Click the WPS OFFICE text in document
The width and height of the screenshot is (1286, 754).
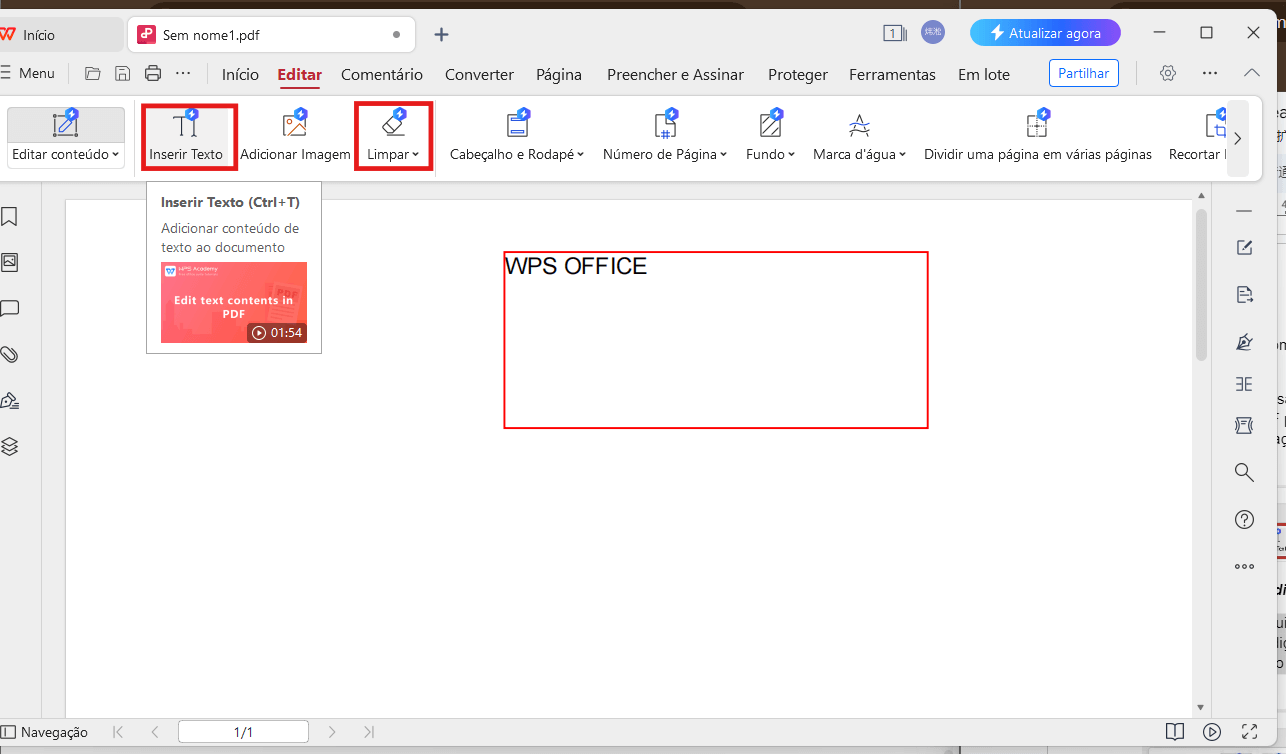(576, 266)
